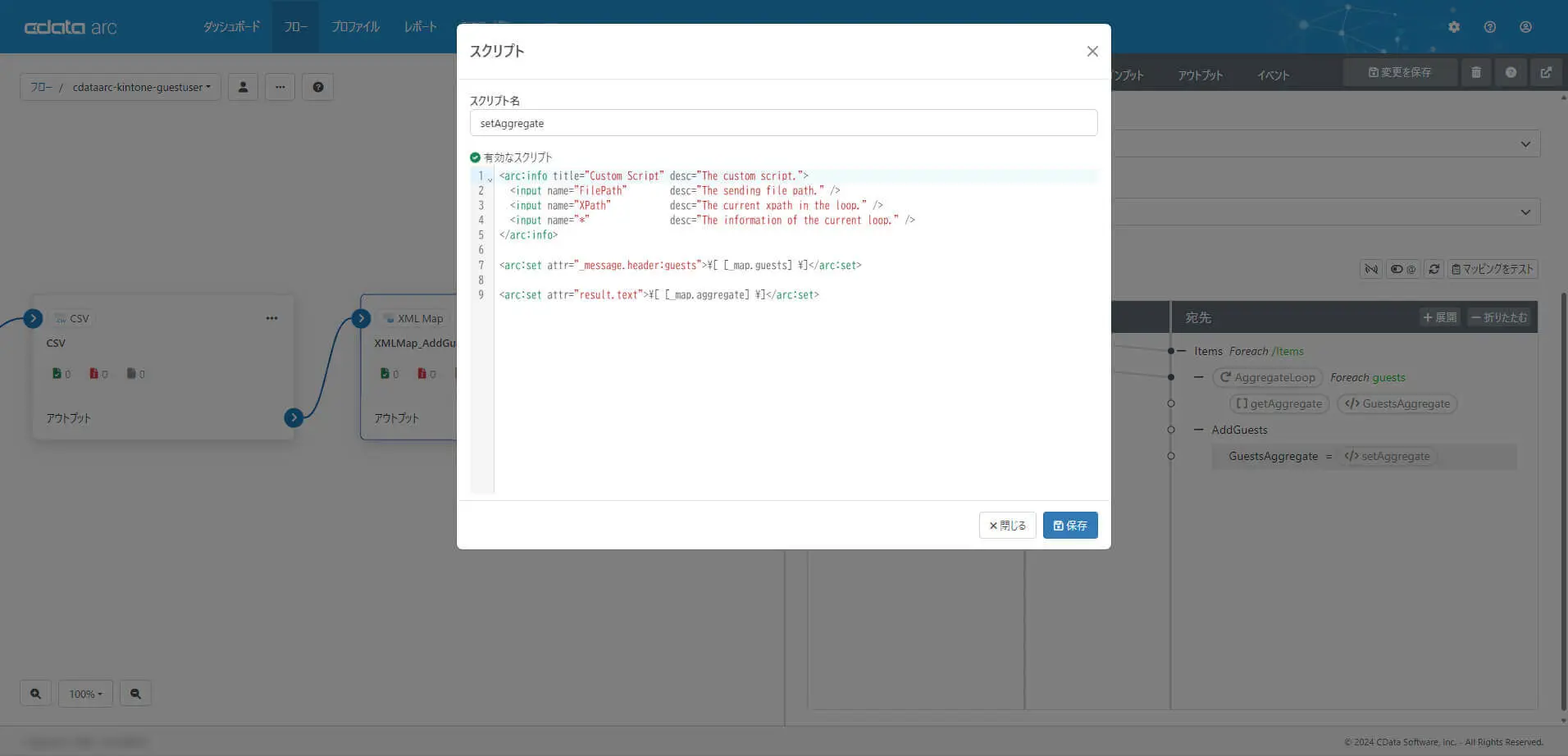Click the XML Map connector type badge
This screenshot has height=756, width=1568.
click(413, 318)
